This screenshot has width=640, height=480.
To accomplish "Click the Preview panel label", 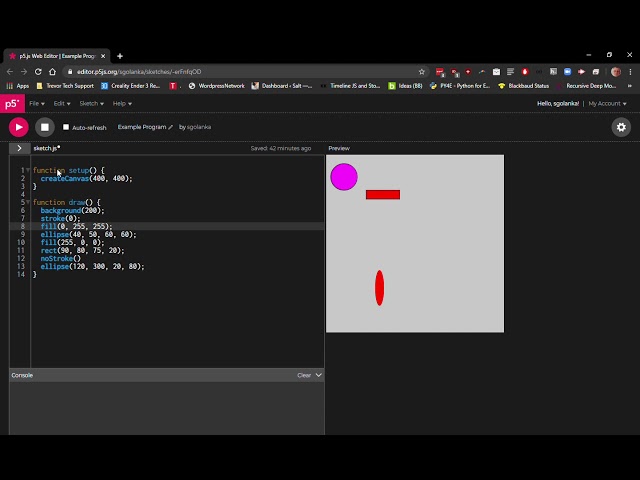I will point(339,148).
